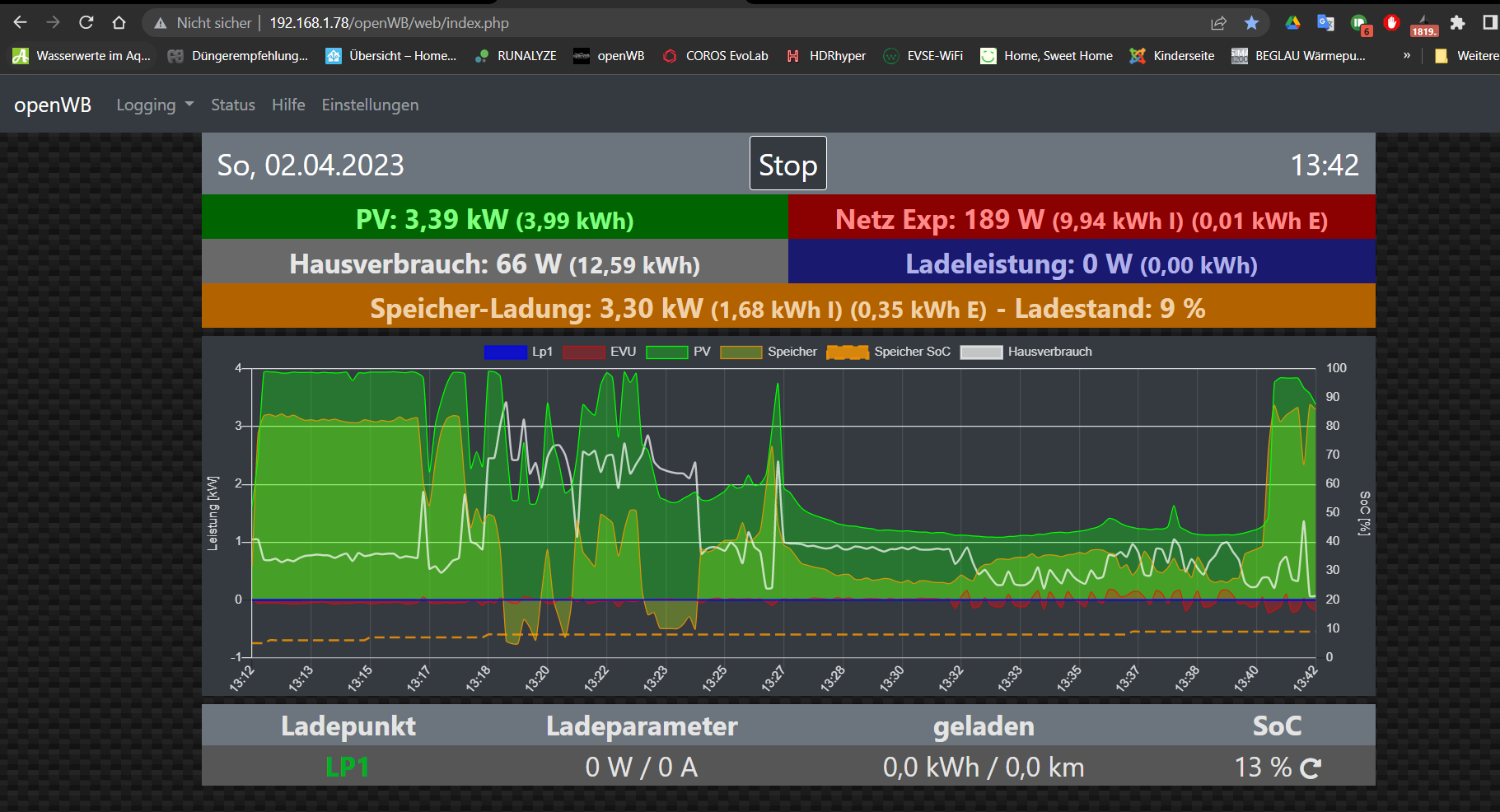1500x812 pixels.
Task: Open the HDRhyper bookmark
Action: coord(826,56)
